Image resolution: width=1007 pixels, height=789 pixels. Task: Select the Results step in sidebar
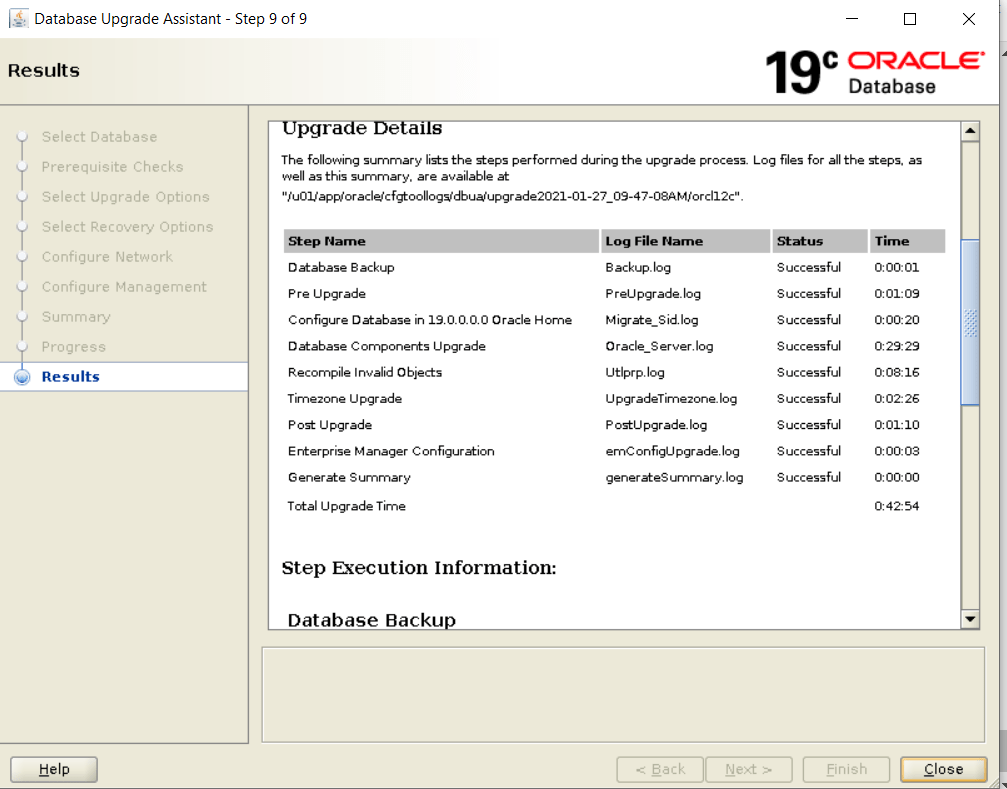click(70, 377)
